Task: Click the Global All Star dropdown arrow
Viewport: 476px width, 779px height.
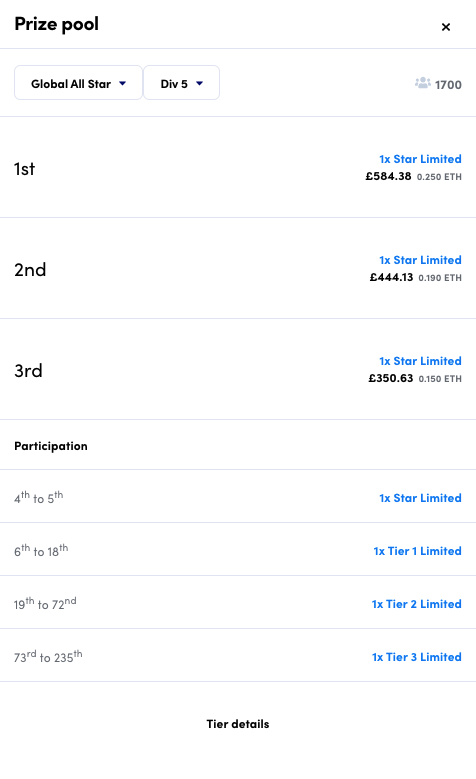Action: click(122, 83)
